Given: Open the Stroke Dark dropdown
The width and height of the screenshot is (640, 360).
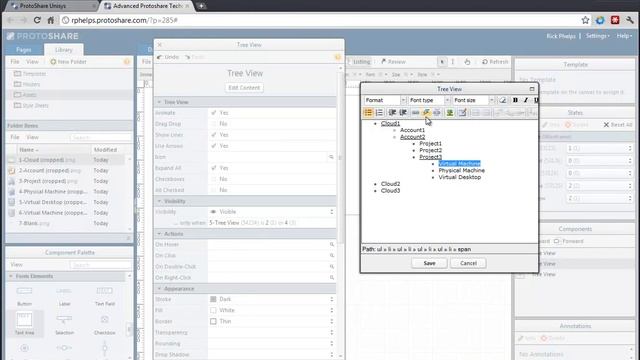Looking at the screenshot, I should [x=331, y=299].
